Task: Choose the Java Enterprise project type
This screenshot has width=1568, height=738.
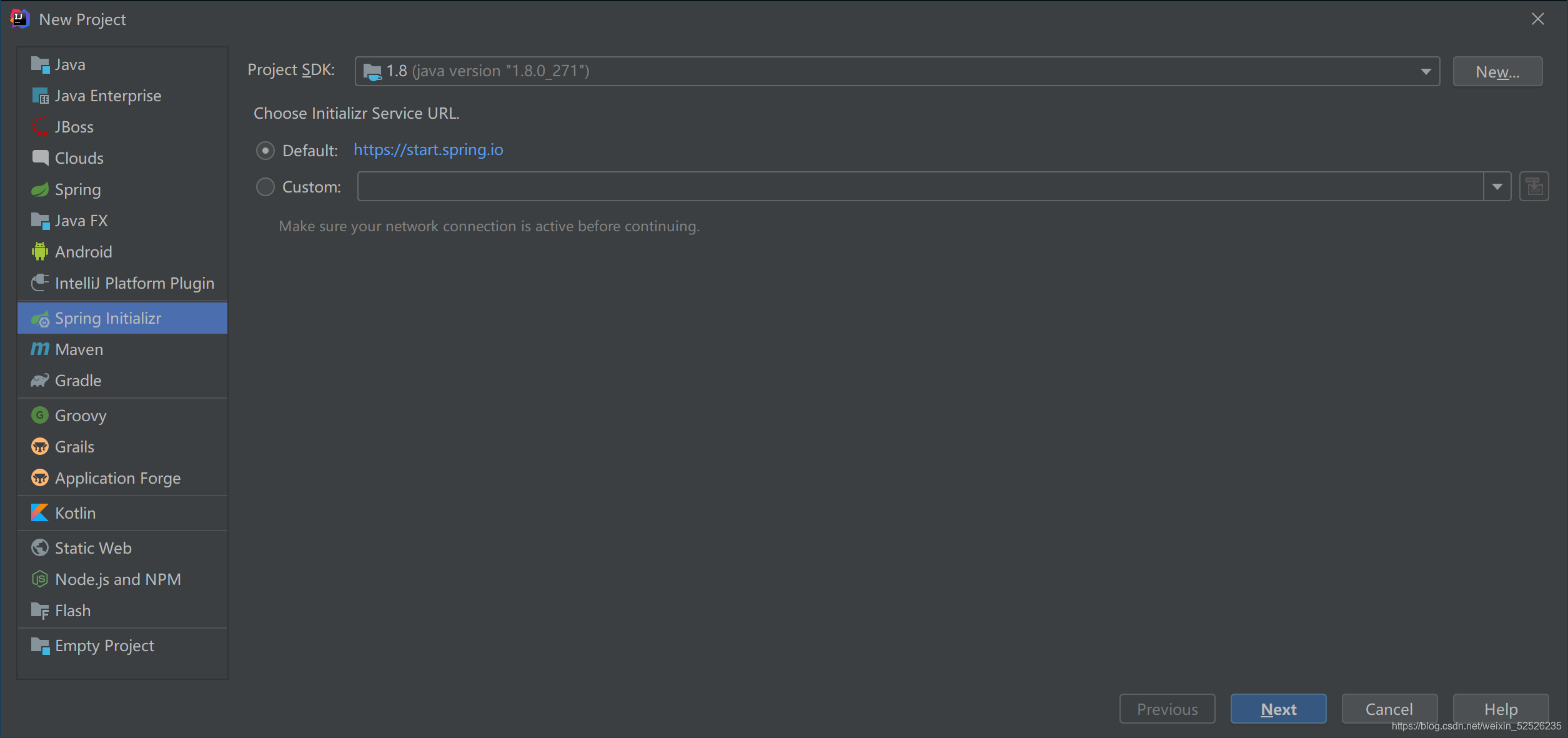Action: [122, 96]
